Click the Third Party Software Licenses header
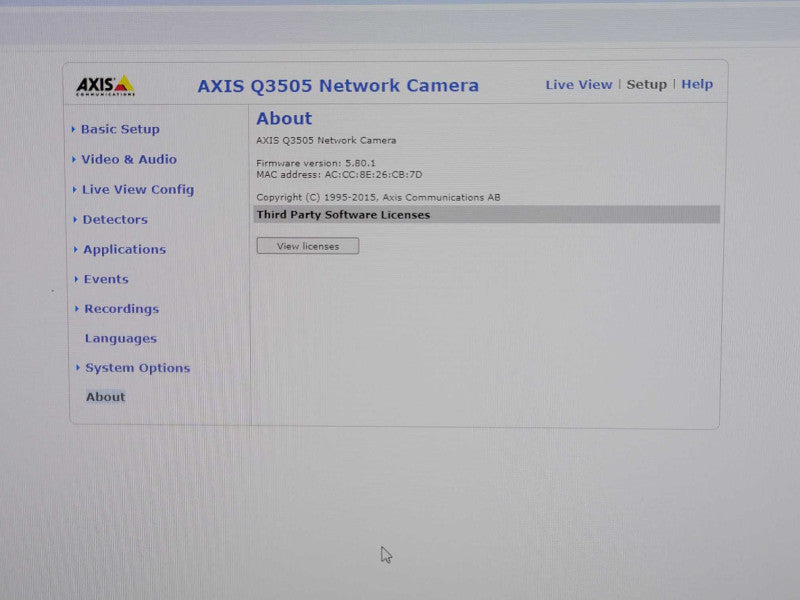This screenshot has height=600, width=800. [487, 215]
